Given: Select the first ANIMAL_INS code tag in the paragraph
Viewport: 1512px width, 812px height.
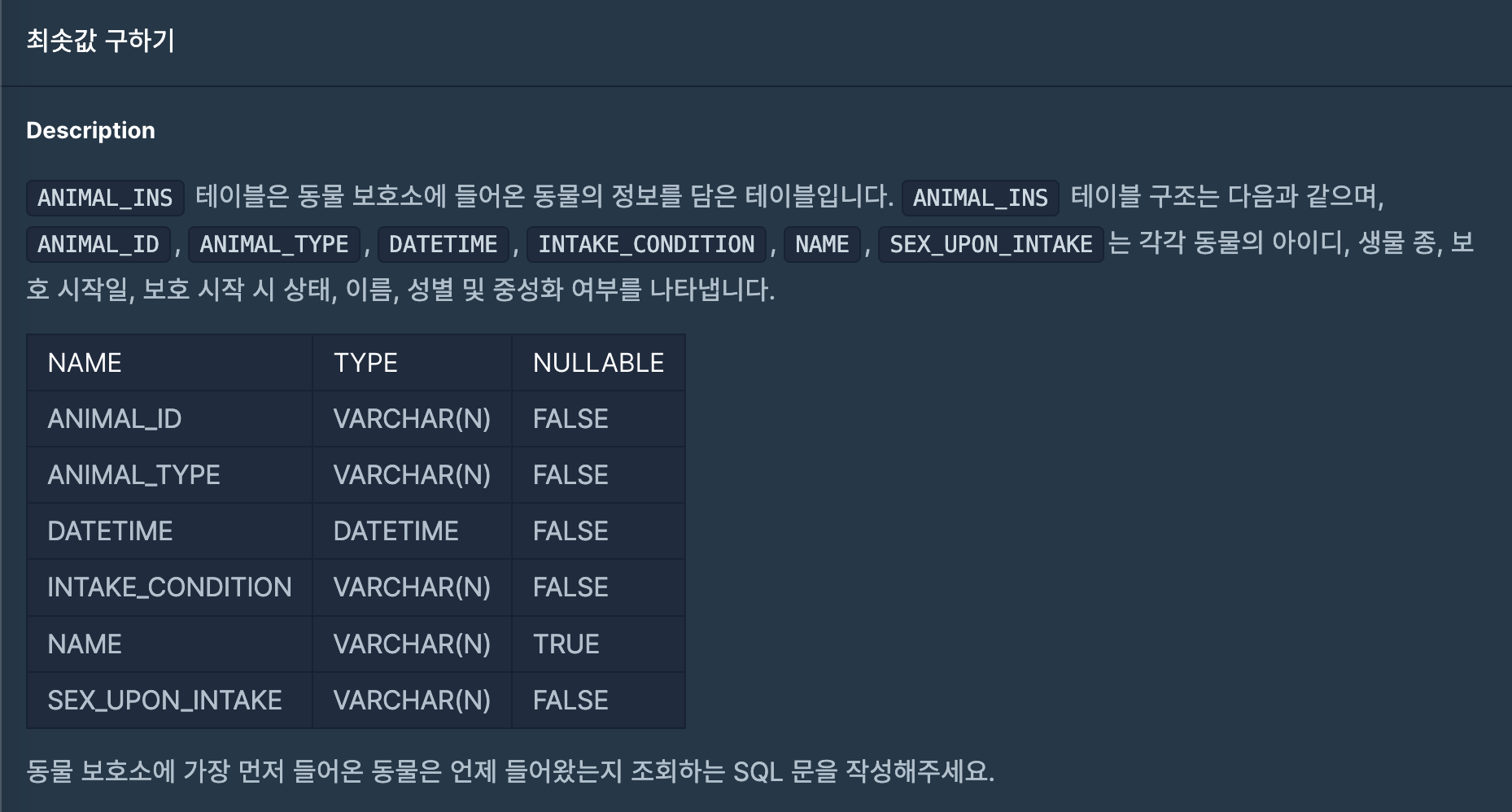Looking at the screenshot, I should [x=105, y=198].
